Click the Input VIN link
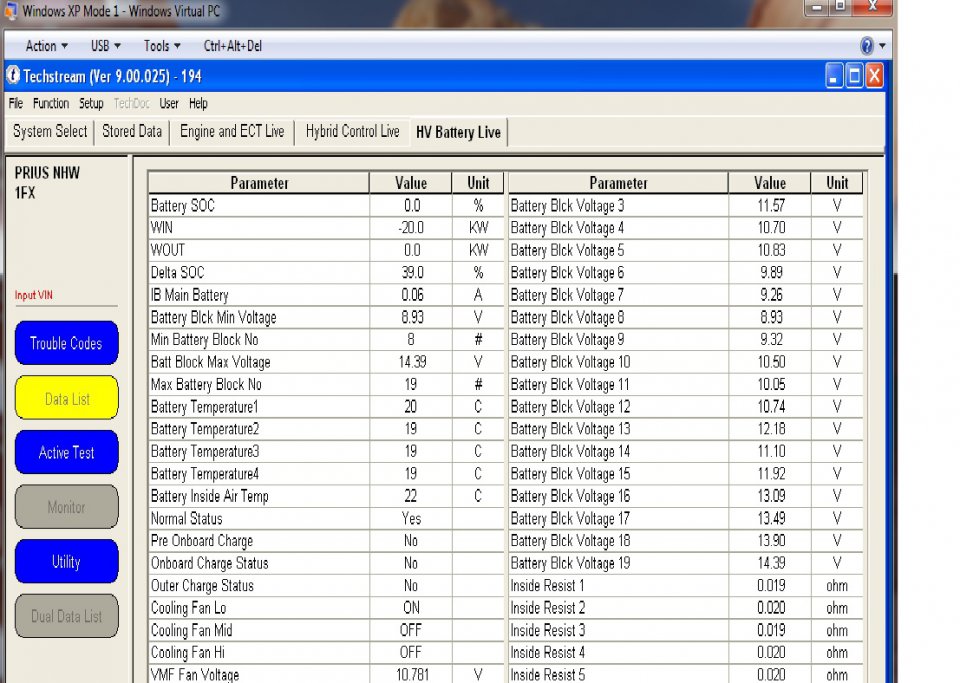 click(x=34, y=295)
